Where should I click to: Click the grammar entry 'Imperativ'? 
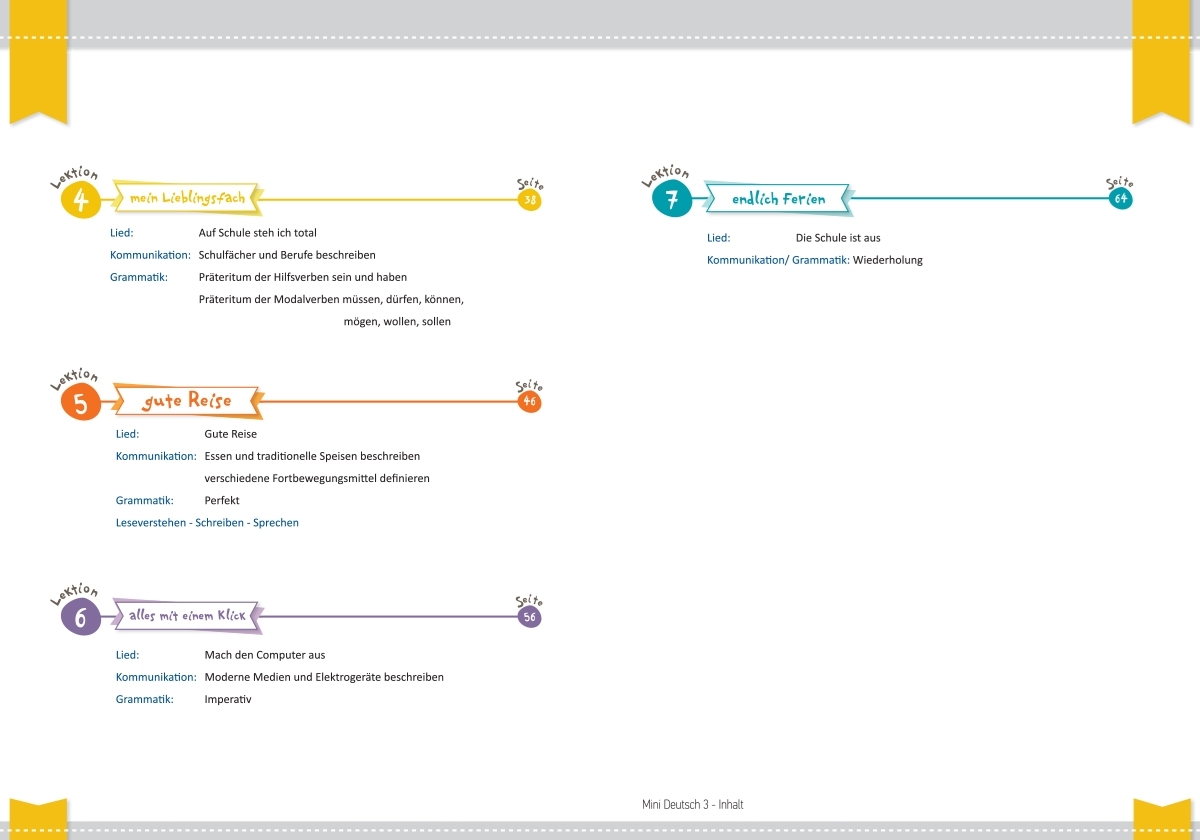point(228,699)
